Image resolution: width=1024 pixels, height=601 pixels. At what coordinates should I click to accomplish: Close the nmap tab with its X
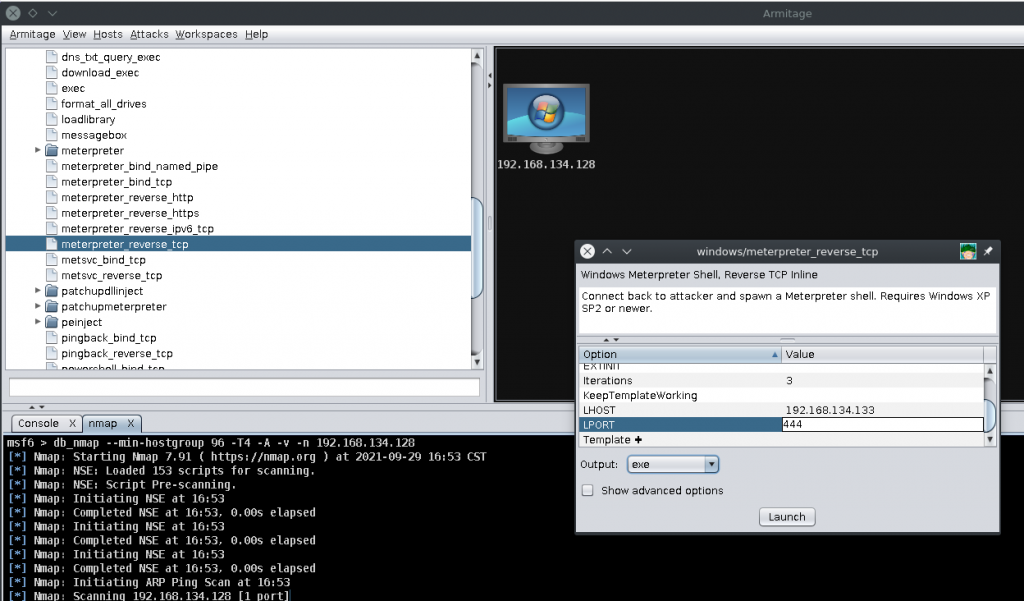131,423
